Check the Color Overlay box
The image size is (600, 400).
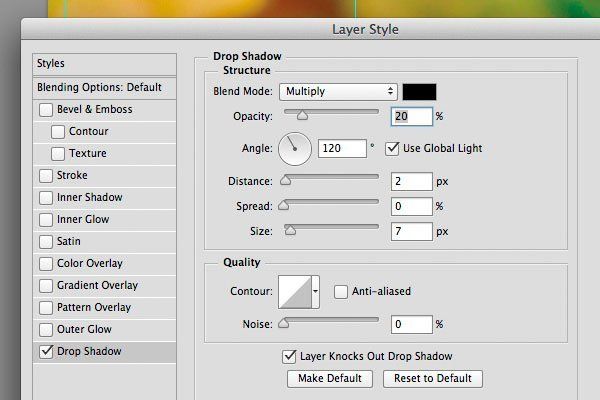[46, 264]
